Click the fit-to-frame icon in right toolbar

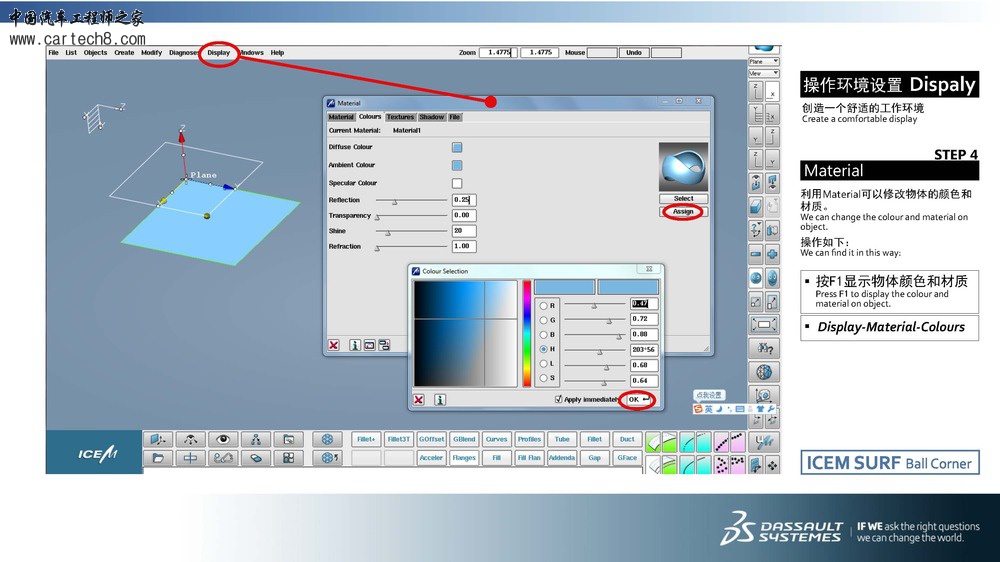point(764,324)
